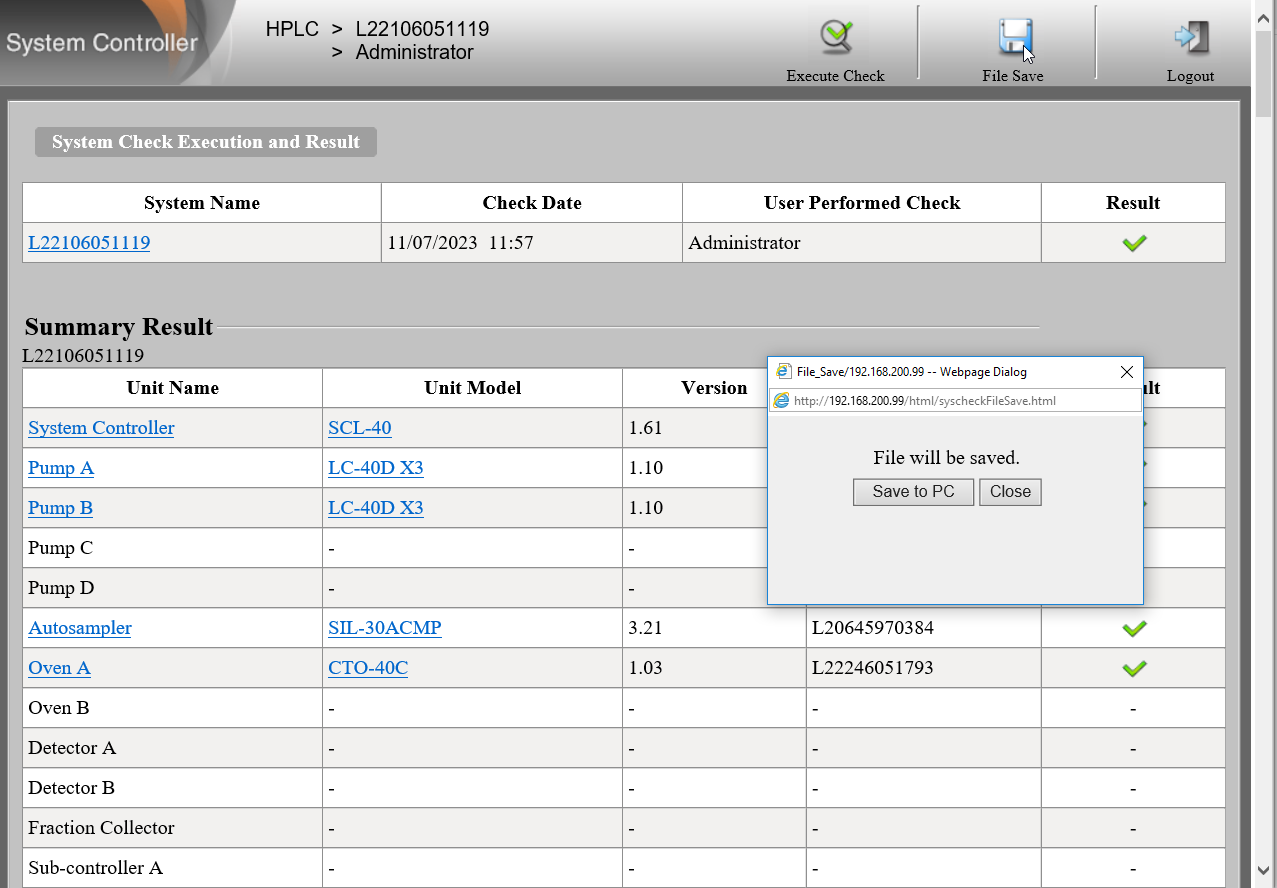Click the Pump D row name
This screenshot has height=888, width=1277.
click(x=61, y=588)
